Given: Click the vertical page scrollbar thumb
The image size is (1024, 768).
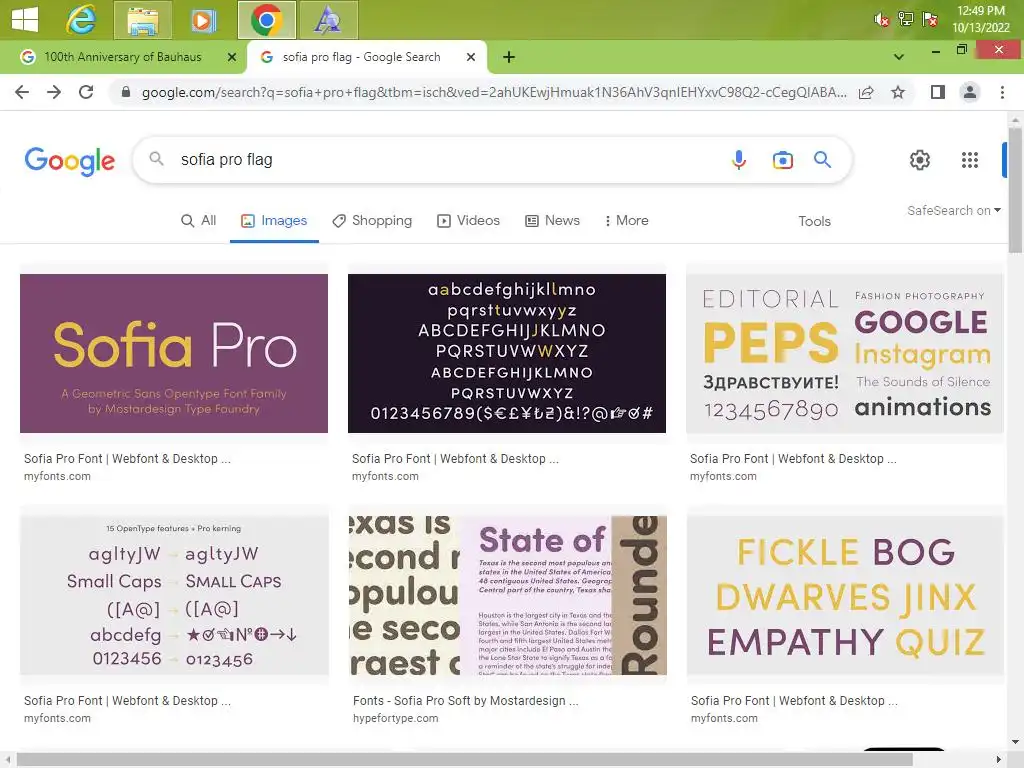Looking at the screenshot, I should pyautogui.click(x=1015, y=191).
